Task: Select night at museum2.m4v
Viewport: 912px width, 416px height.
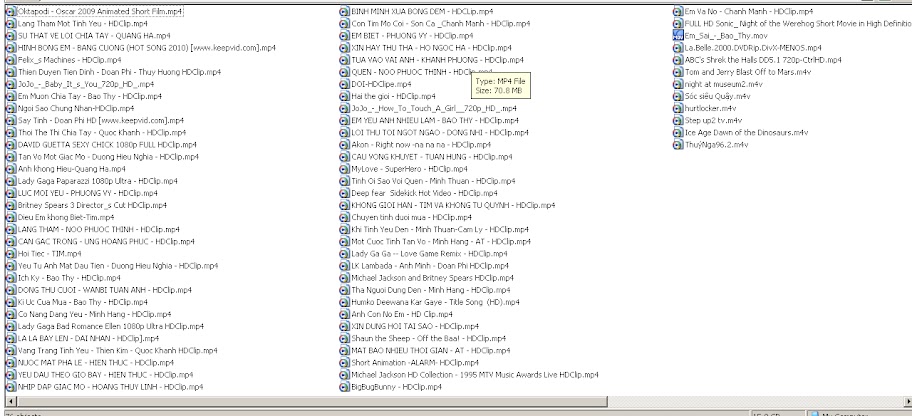Action: 724,84
